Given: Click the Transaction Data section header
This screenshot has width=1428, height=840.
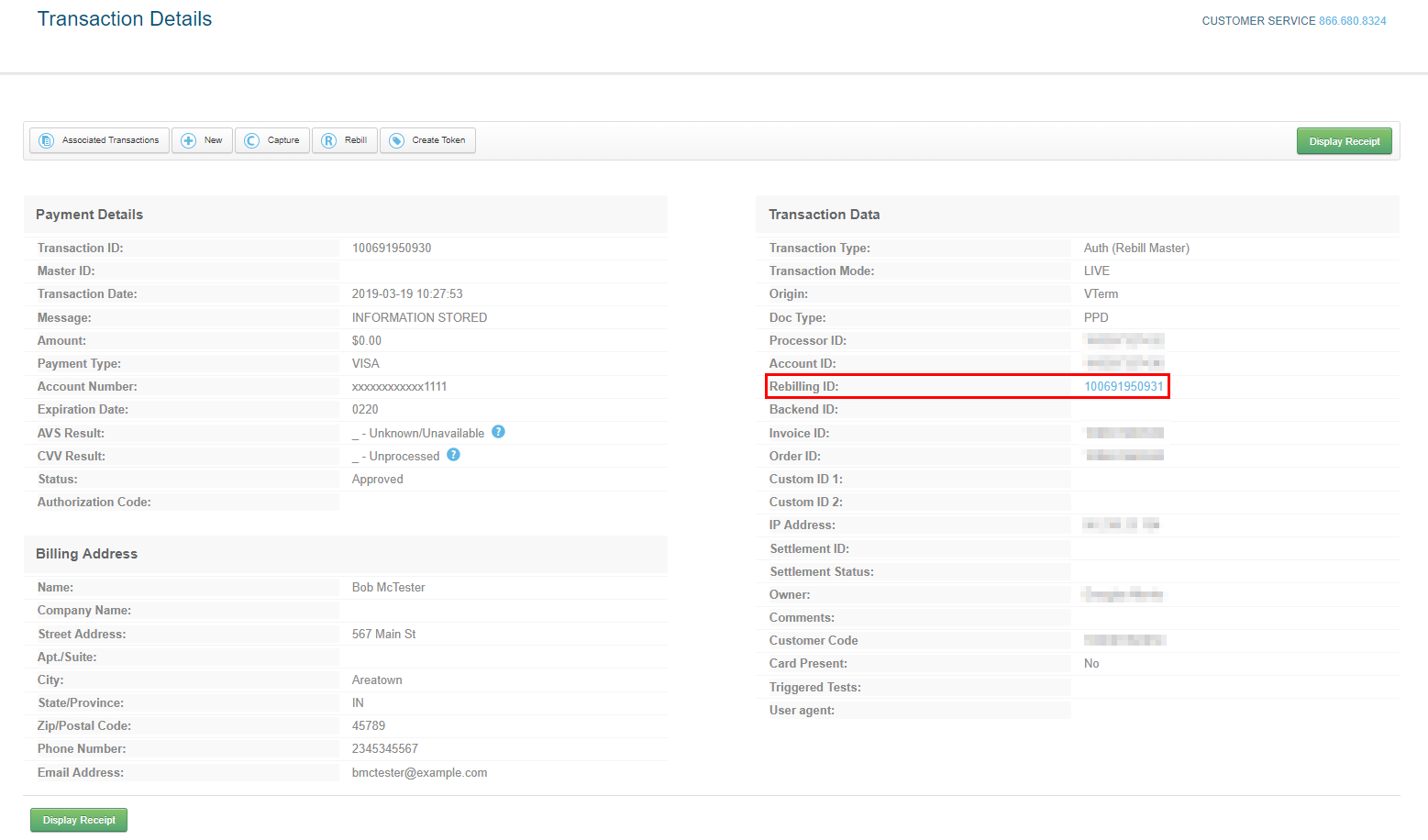Looking at the screenshot, I should coord(824,215).
